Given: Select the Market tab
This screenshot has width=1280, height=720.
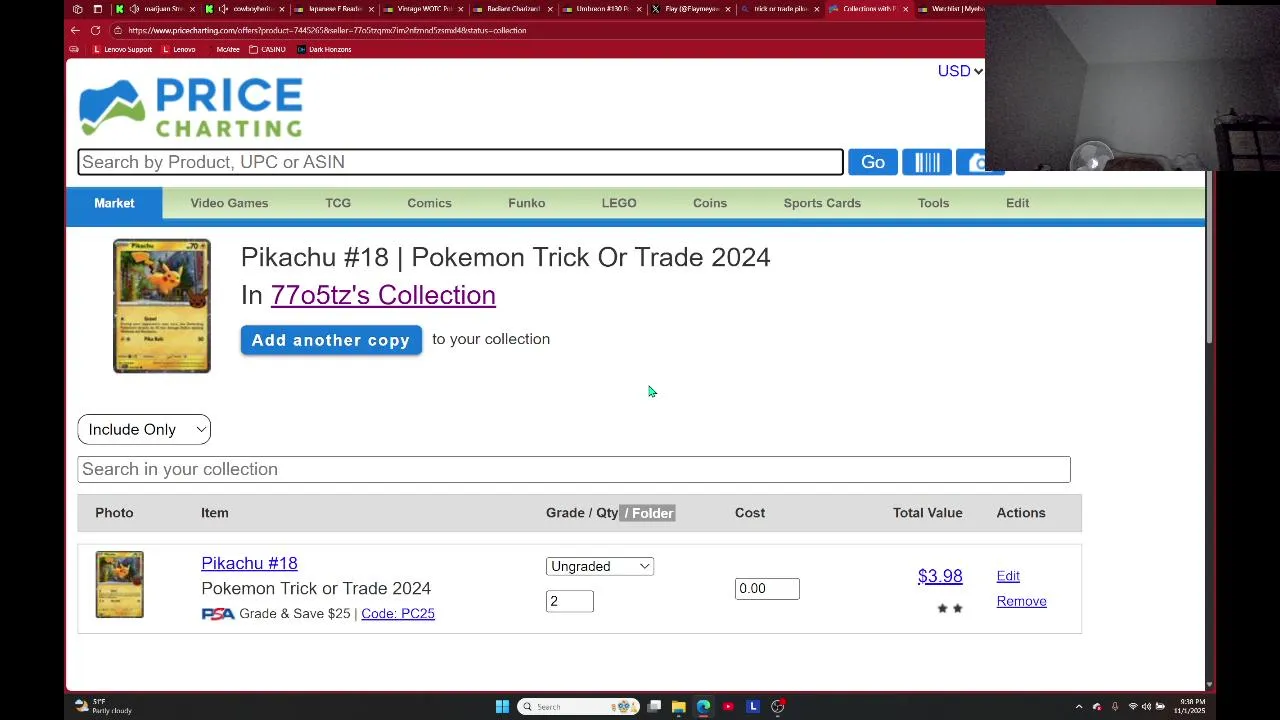Looking at the screenshot, I should 114,203.
